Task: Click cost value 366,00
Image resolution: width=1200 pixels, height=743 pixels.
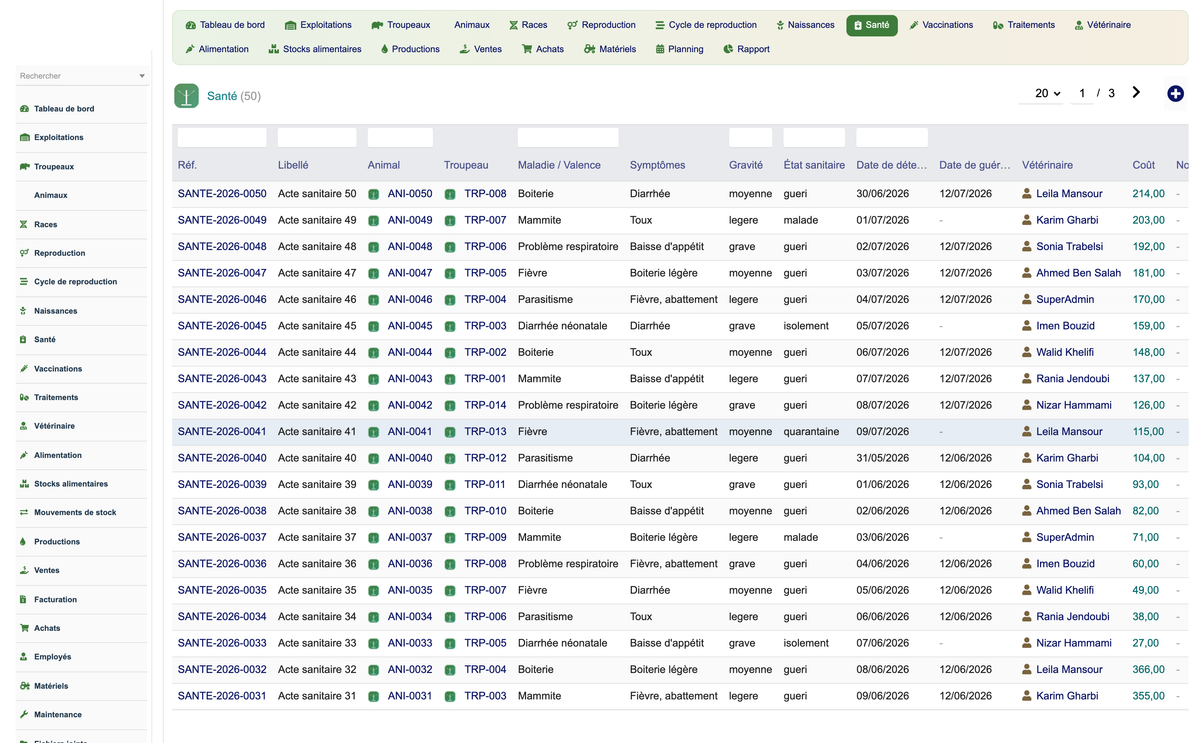Action: point(1149,670)
